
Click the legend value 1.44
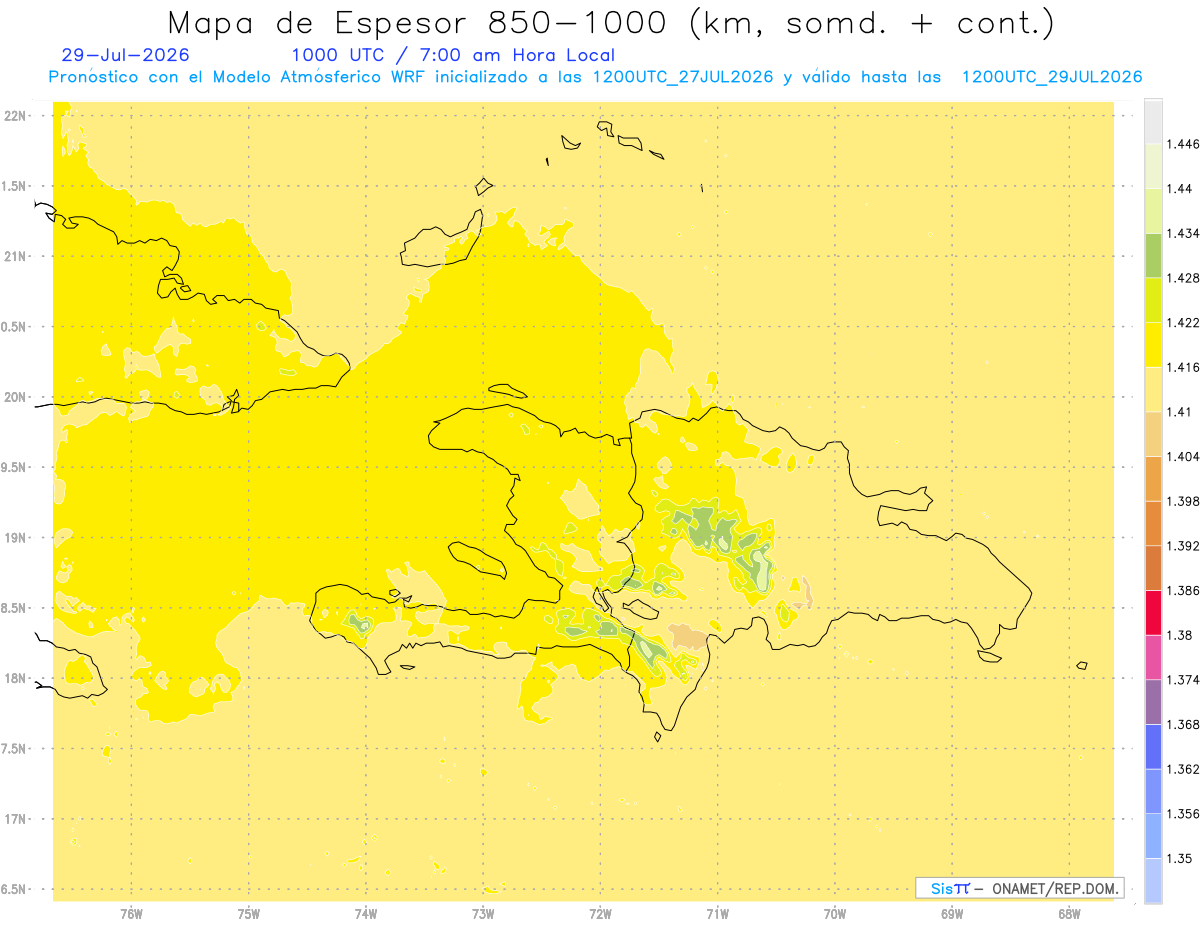point(1180,189)
